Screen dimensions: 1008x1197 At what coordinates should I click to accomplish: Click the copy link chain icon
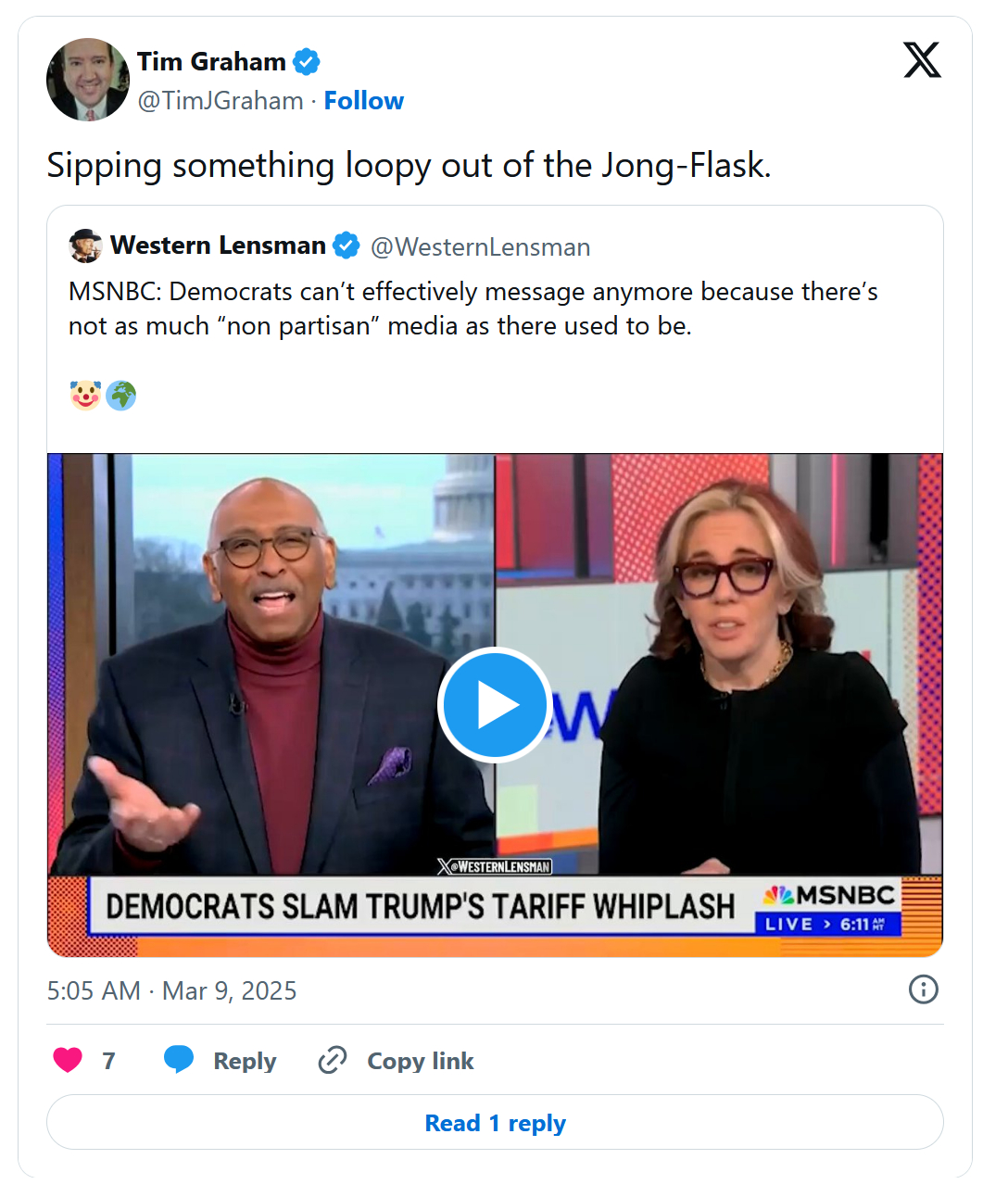(333, 1060)
